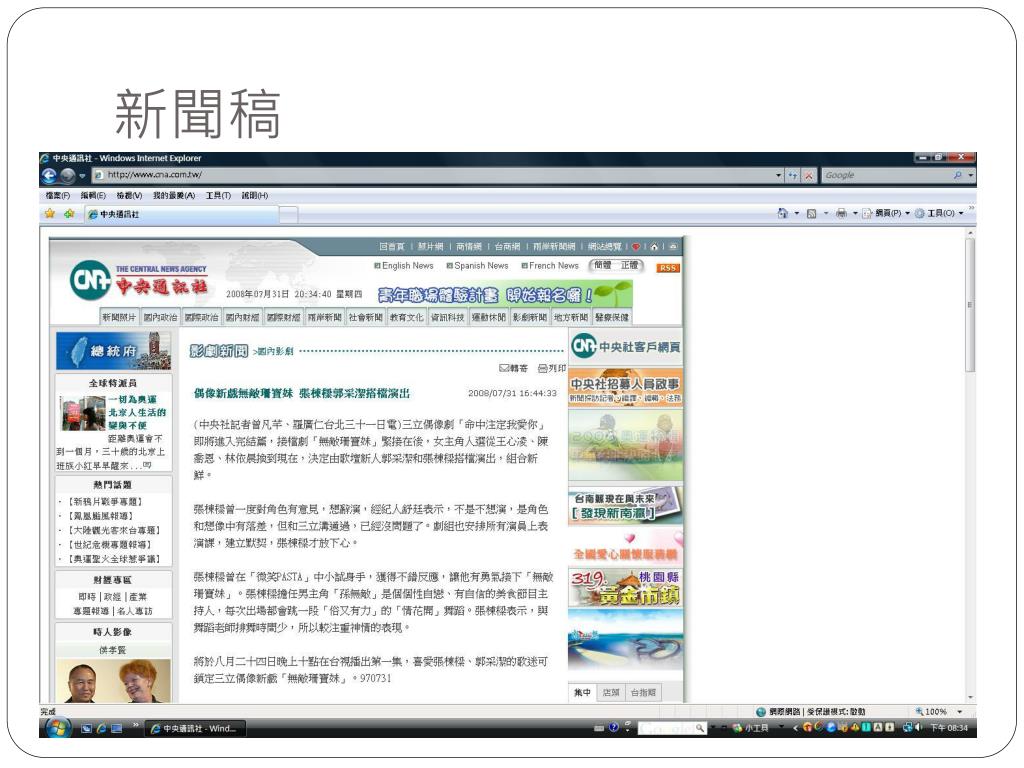Click the 網站總覽 sitemap link
Image resolution: width=1024 pixels, height=768 pixels.
(604, 247)
